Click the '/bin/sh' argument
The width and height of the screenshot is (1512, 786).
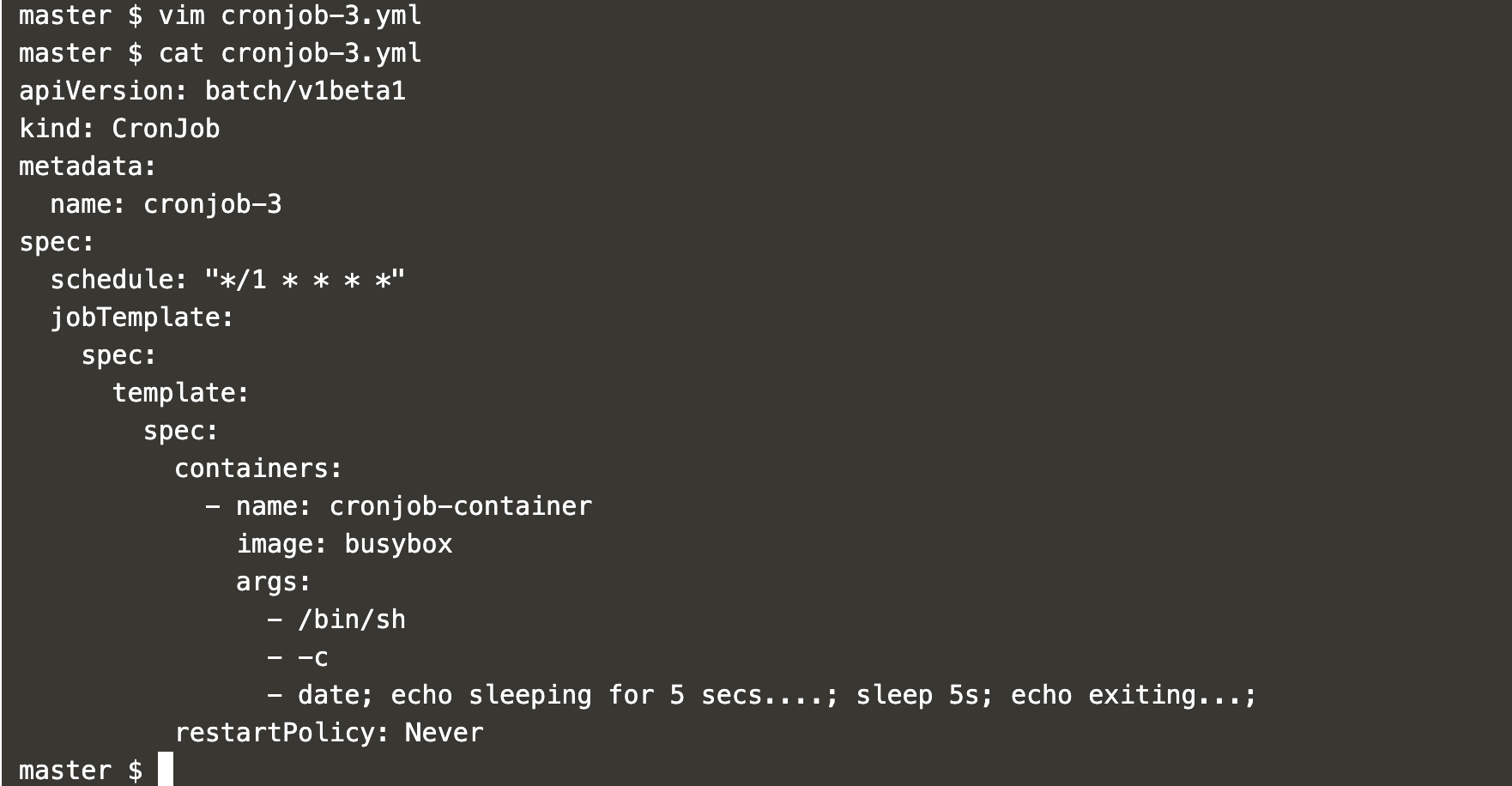pos(352,620)
